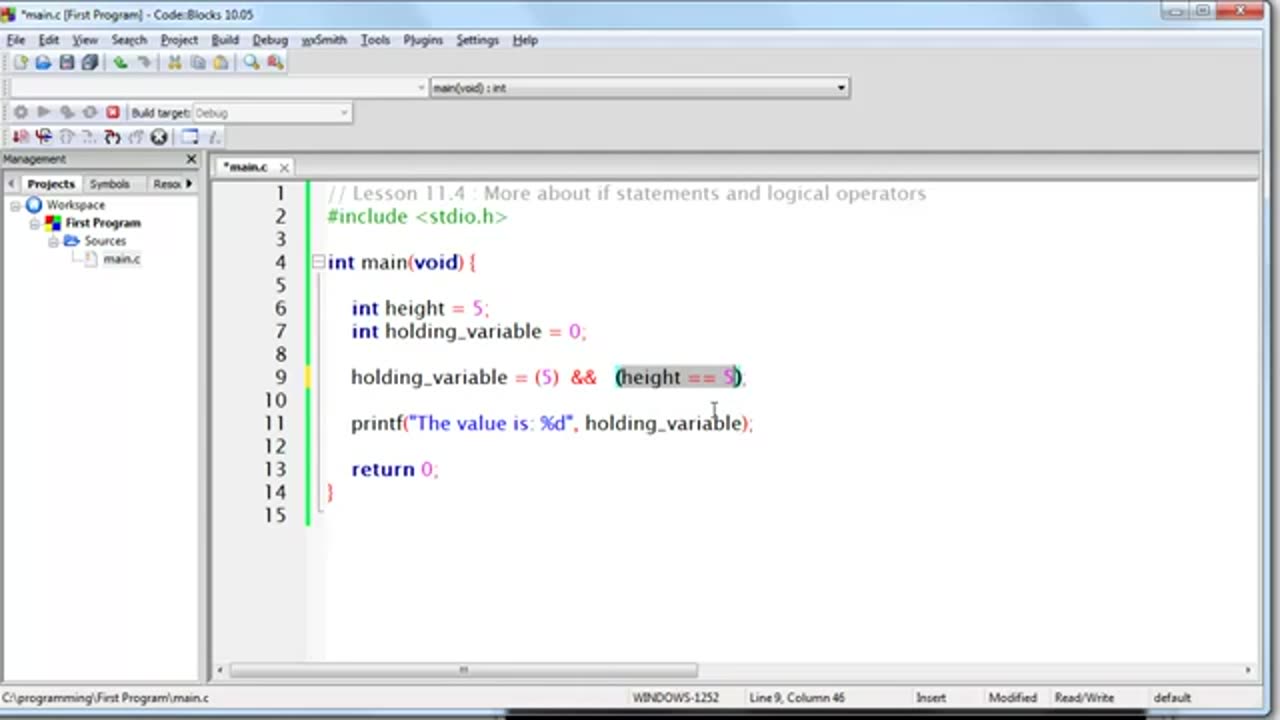
Task: Click the Next line debug icon
Action: point(66,137)
